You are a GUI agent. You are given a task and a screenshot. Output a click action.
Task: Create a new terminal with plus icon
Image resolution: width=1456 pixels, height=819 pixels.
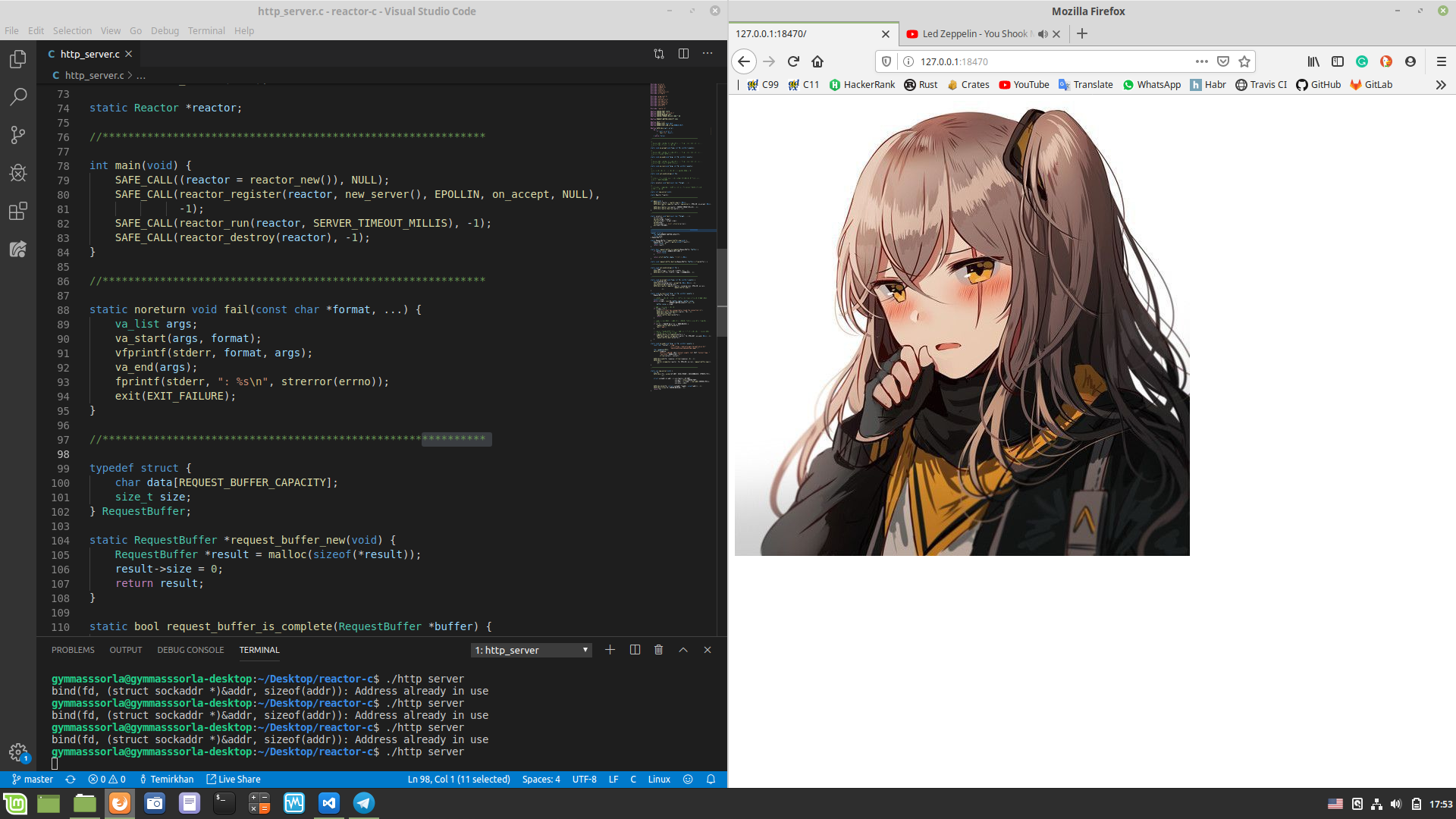tap(610, 650)
